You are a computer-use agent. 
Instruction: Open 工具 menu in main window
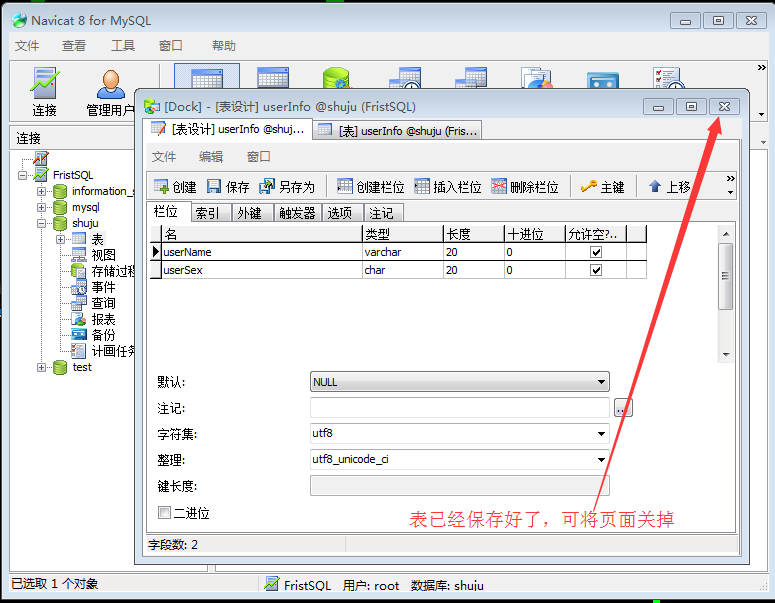click(123, 46)
